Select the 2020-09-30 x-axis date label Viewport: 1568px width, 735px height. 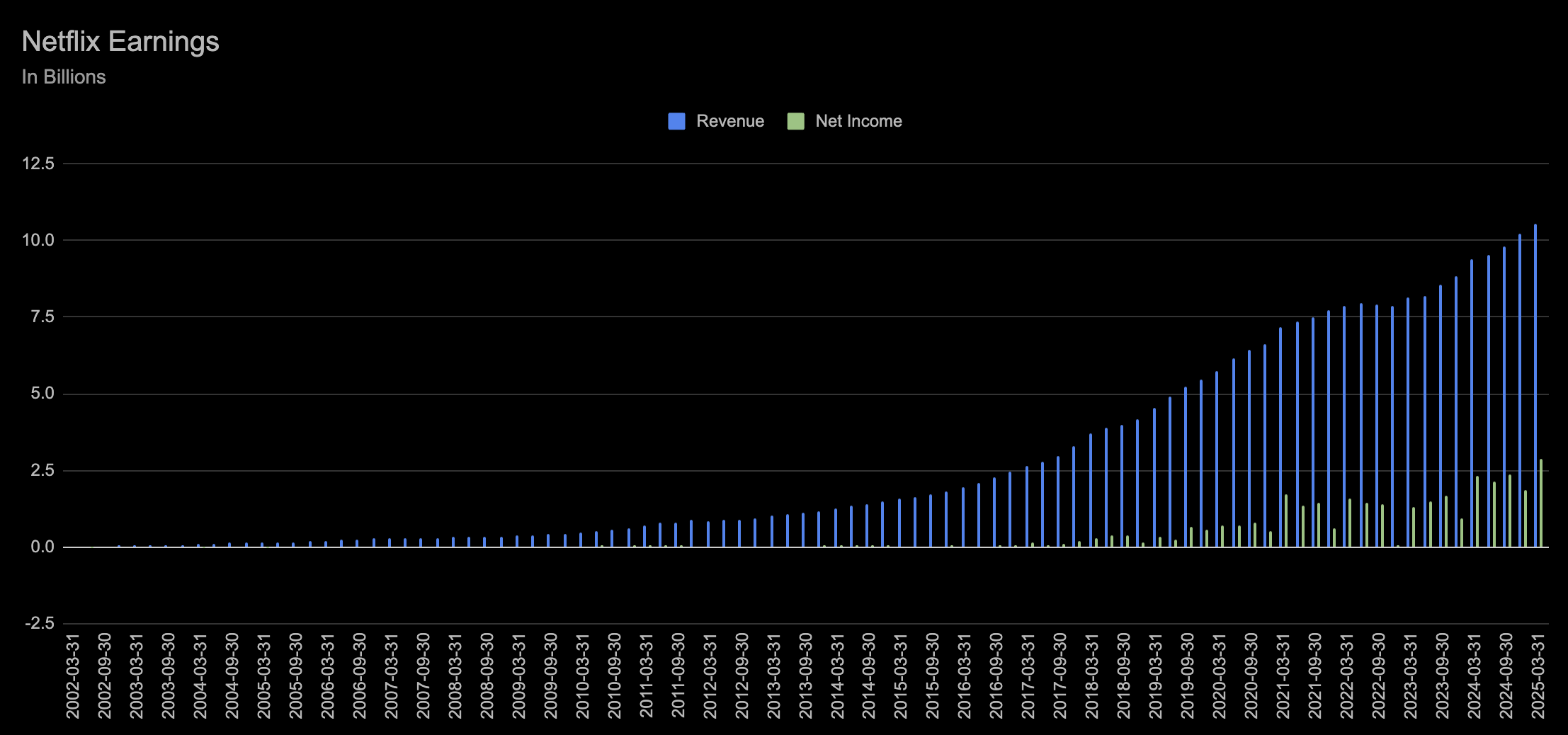tap(1251, 676)
